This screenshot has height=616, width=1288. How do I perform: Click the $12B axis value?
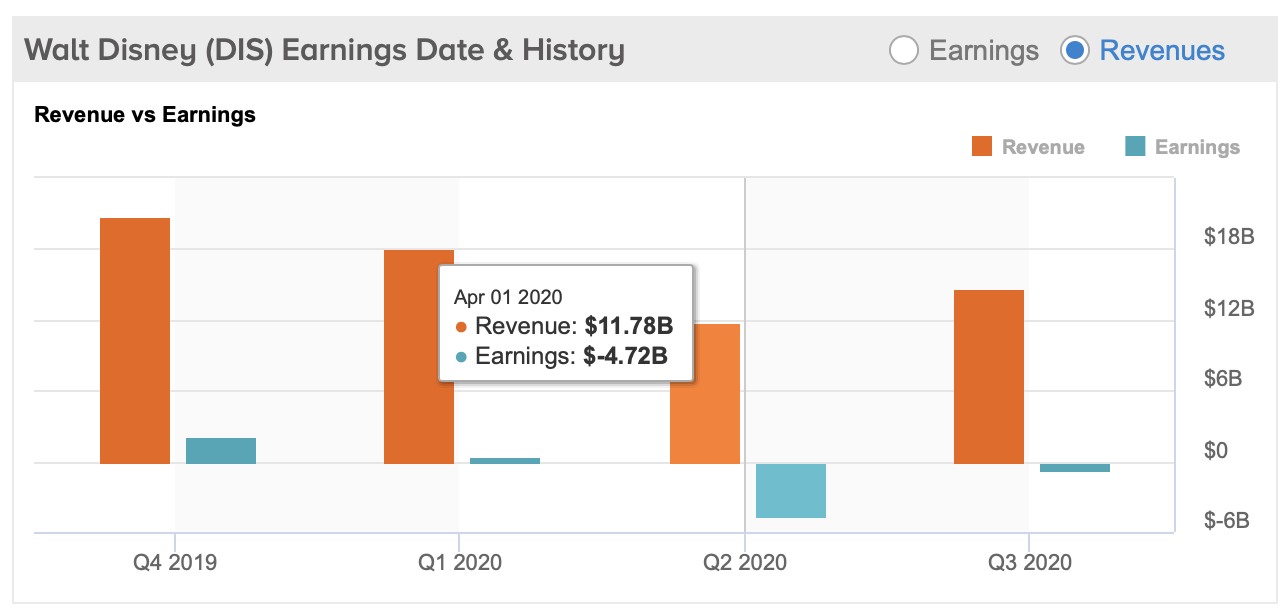1229,308
